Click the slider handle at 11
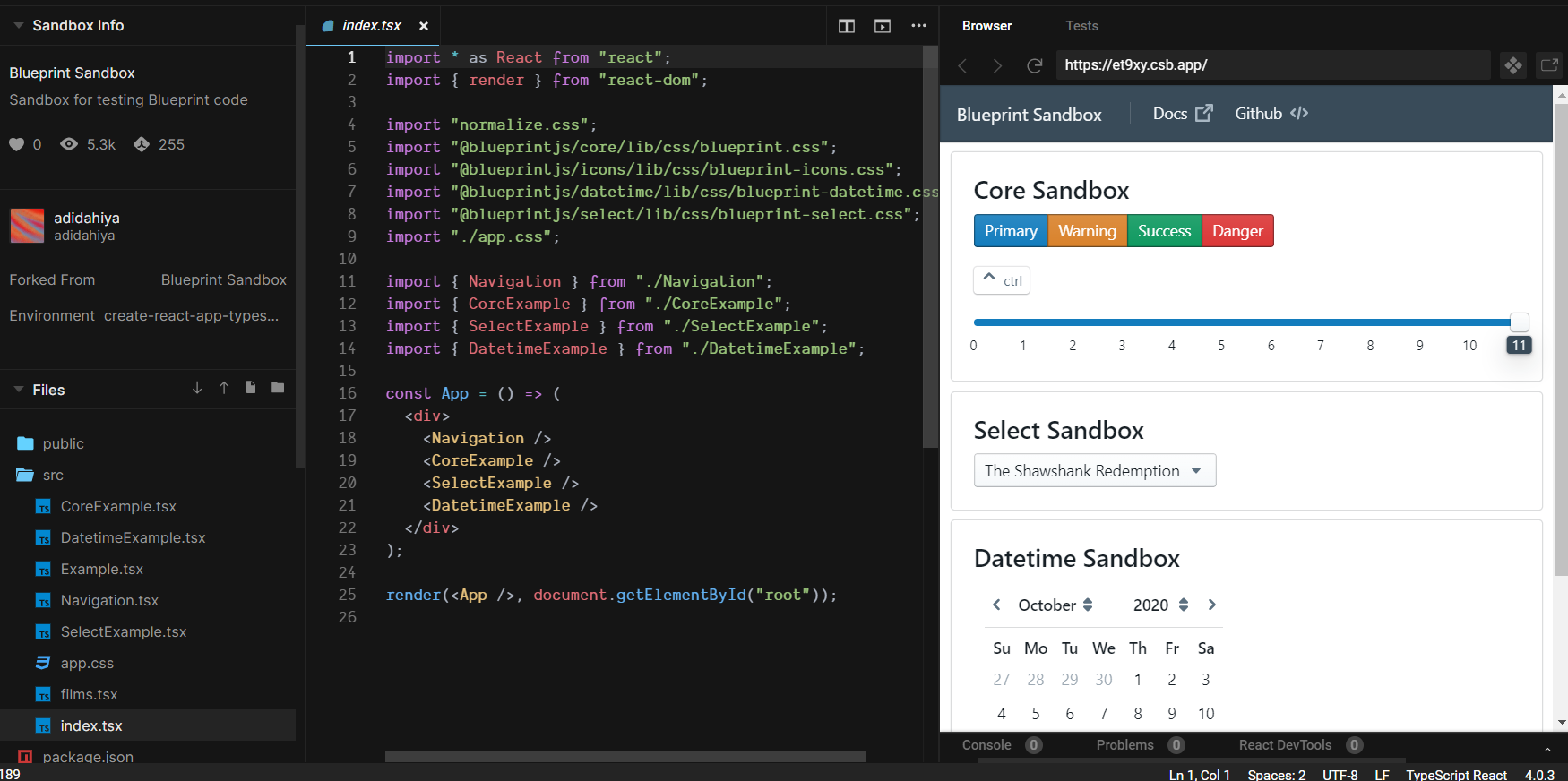The image size is (1568, 781). point(1519,322)
